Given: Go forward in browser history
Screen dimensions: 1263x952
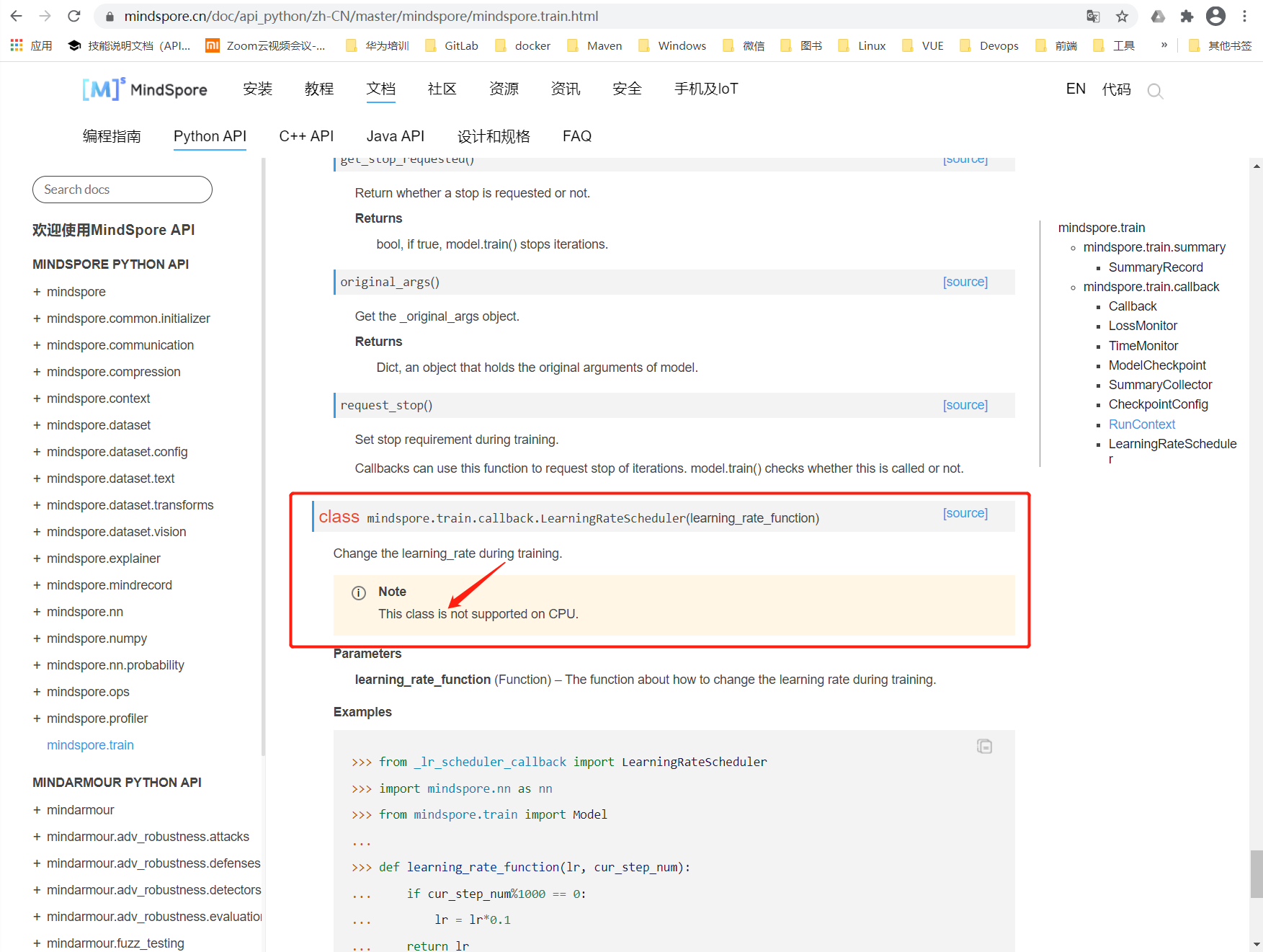Looking at the screenshot, I should 45,16.
